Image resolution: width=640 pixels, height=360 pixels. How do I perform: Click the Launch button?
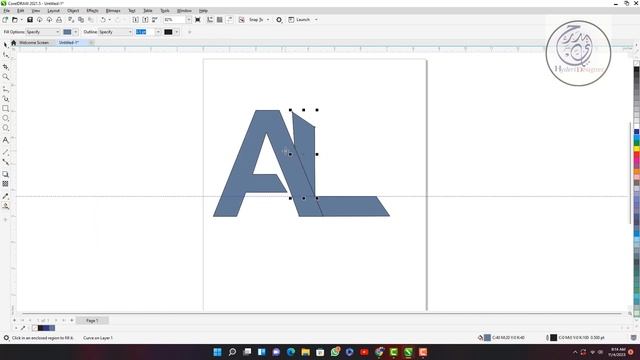point(300,20)
